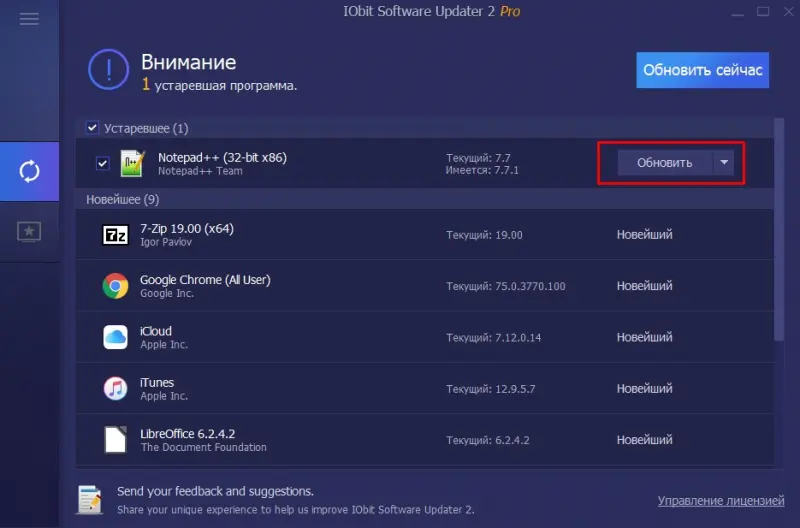800x528 pixels.
Task: Click the feedback notepad icon
Action: click(90, 499)
